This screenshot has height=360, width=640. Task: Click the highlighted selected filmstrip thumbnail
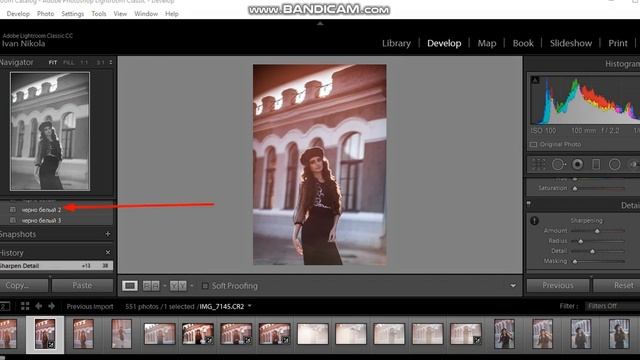[45, 334]
